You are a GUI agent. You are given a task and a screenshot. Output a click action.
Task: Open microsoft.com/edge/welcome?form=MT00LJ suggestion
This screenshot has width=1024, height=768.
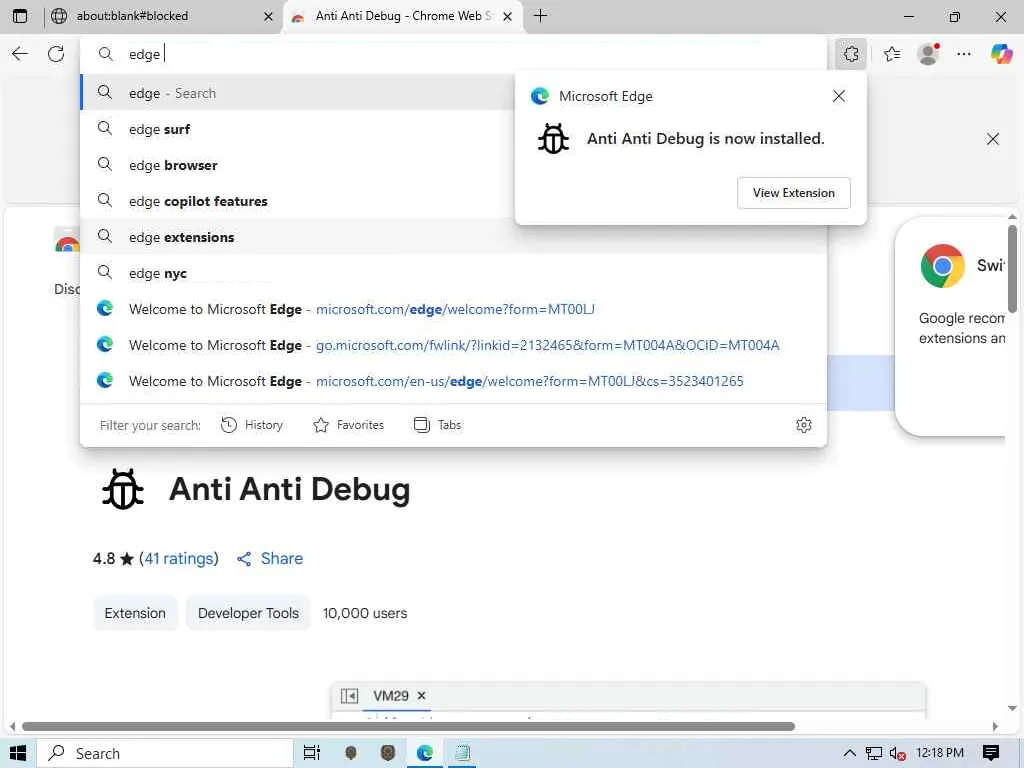pyautogui.click(x=453, y=308)
